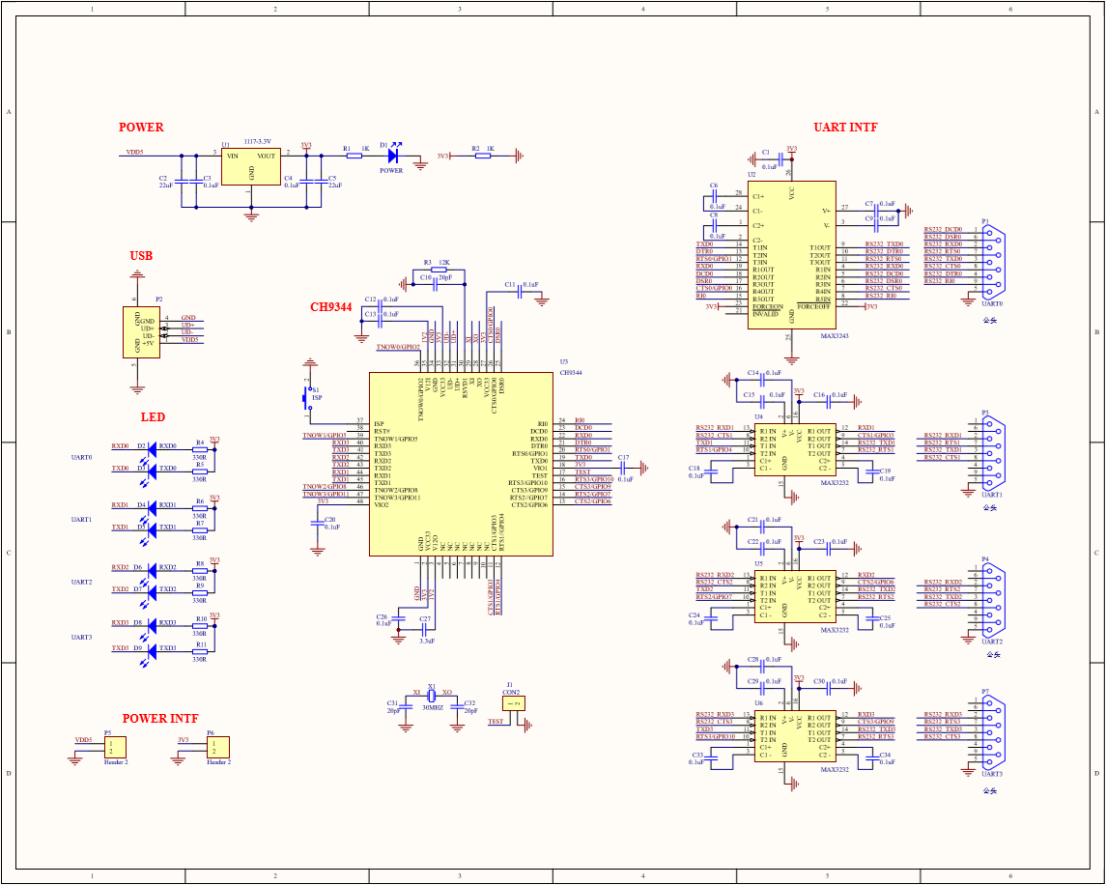Click the red 'POWER' section heading
The height and width of the screenshot is (885, 1107).
[x=141, y=127]
